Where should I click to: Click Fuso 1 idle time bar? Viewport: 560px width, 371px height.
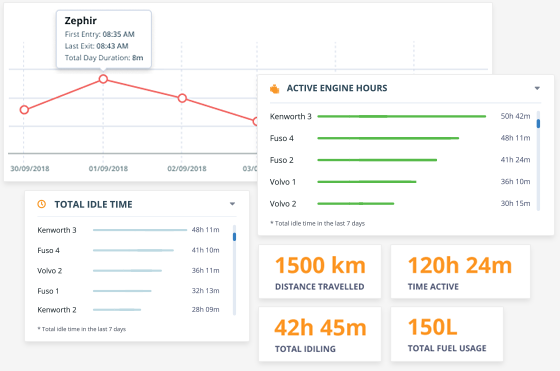[122, 291]
